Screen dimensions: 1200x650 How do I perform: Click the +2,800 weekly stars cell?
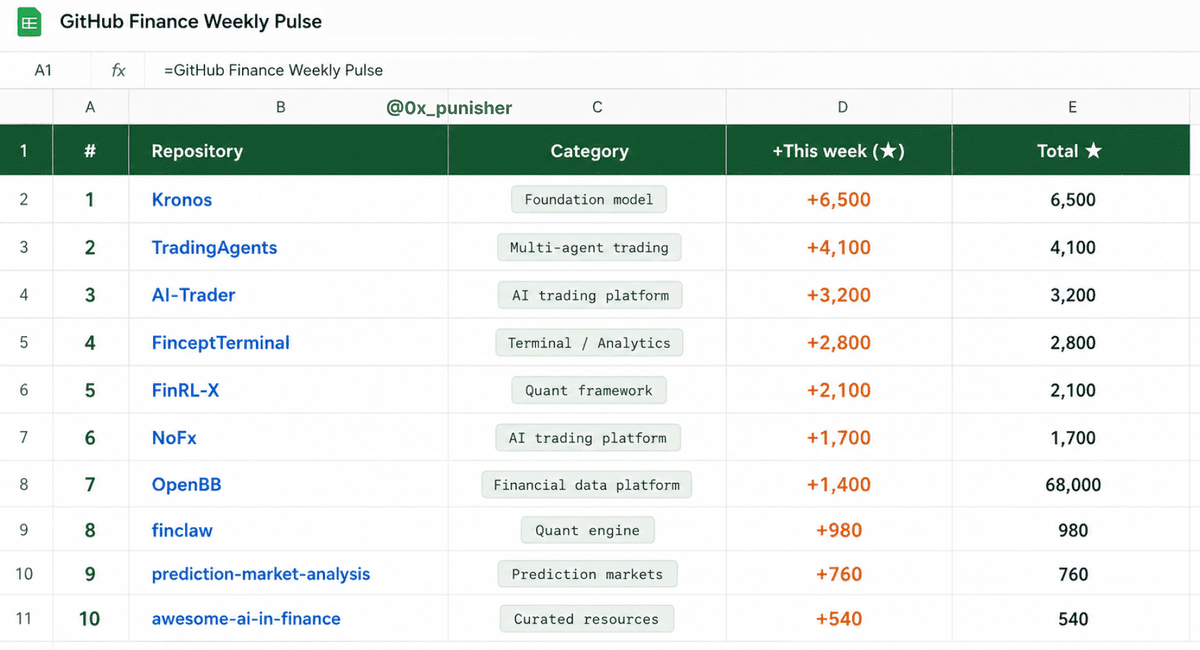[x=839, y=343]
